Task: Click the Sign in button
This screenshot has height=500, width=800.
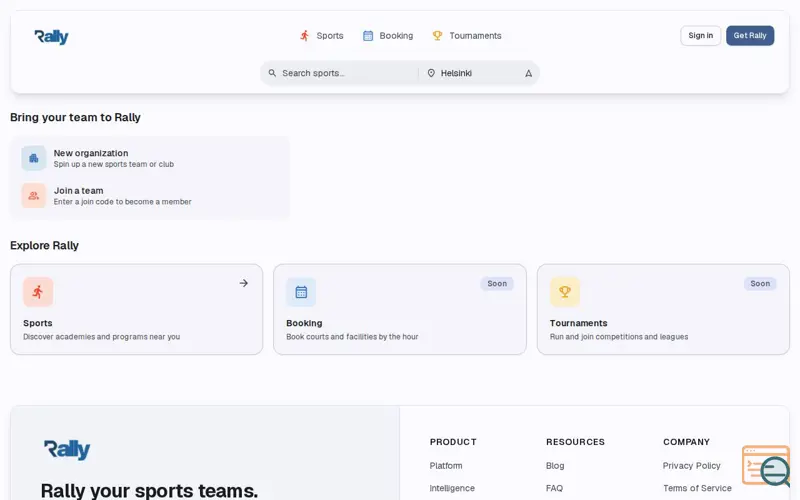Action: (x=701, y=36)
